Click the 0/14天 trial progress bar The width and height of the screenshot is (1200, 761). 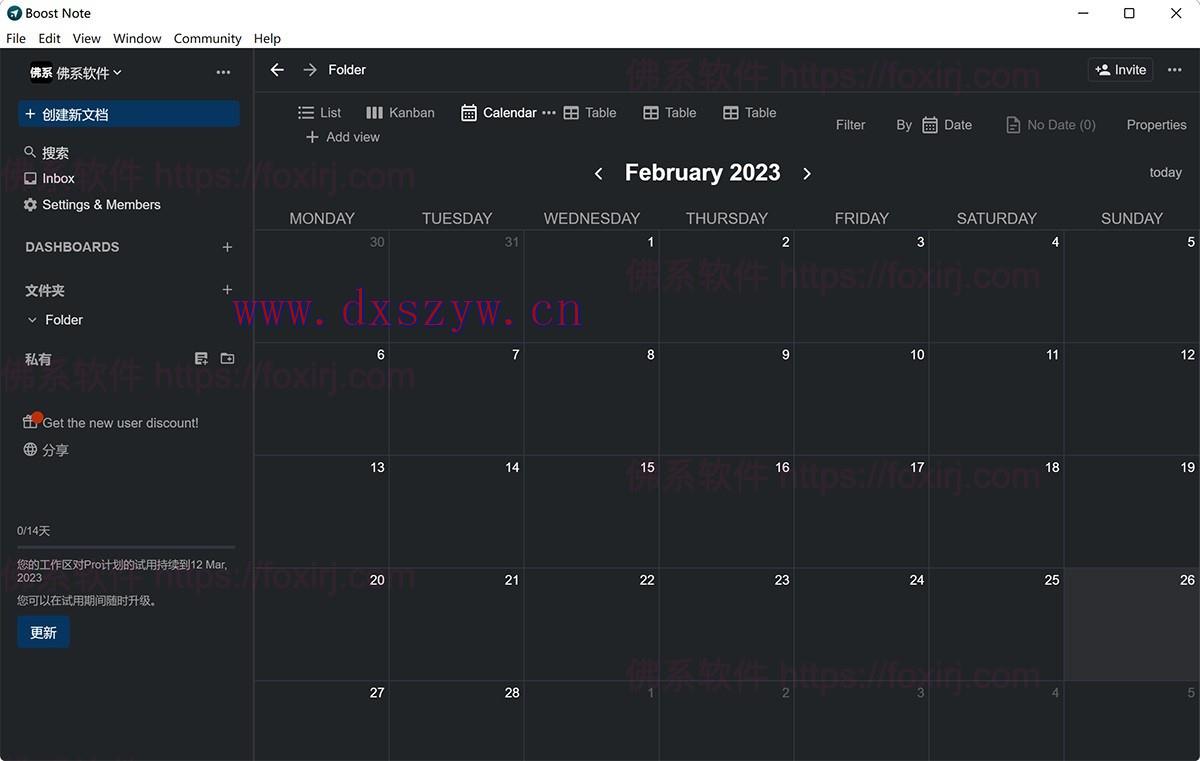click(x=126, y=547)
